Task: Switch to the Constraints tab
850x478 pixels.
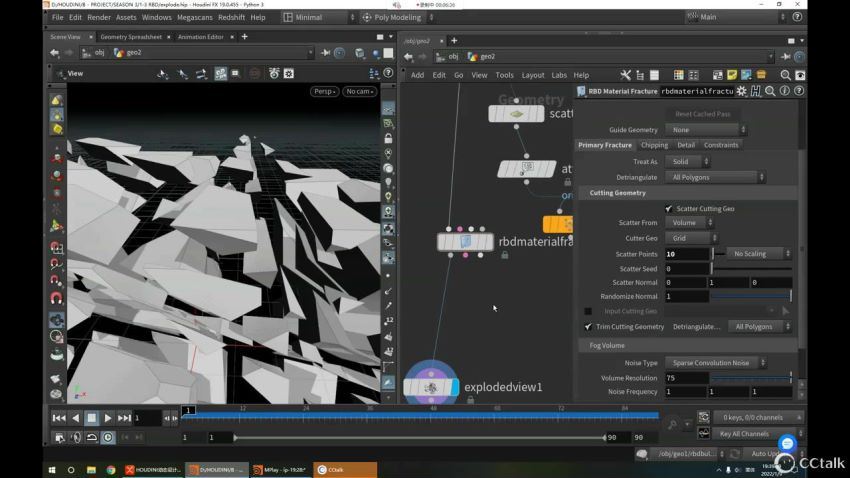Action: (721, 145)
